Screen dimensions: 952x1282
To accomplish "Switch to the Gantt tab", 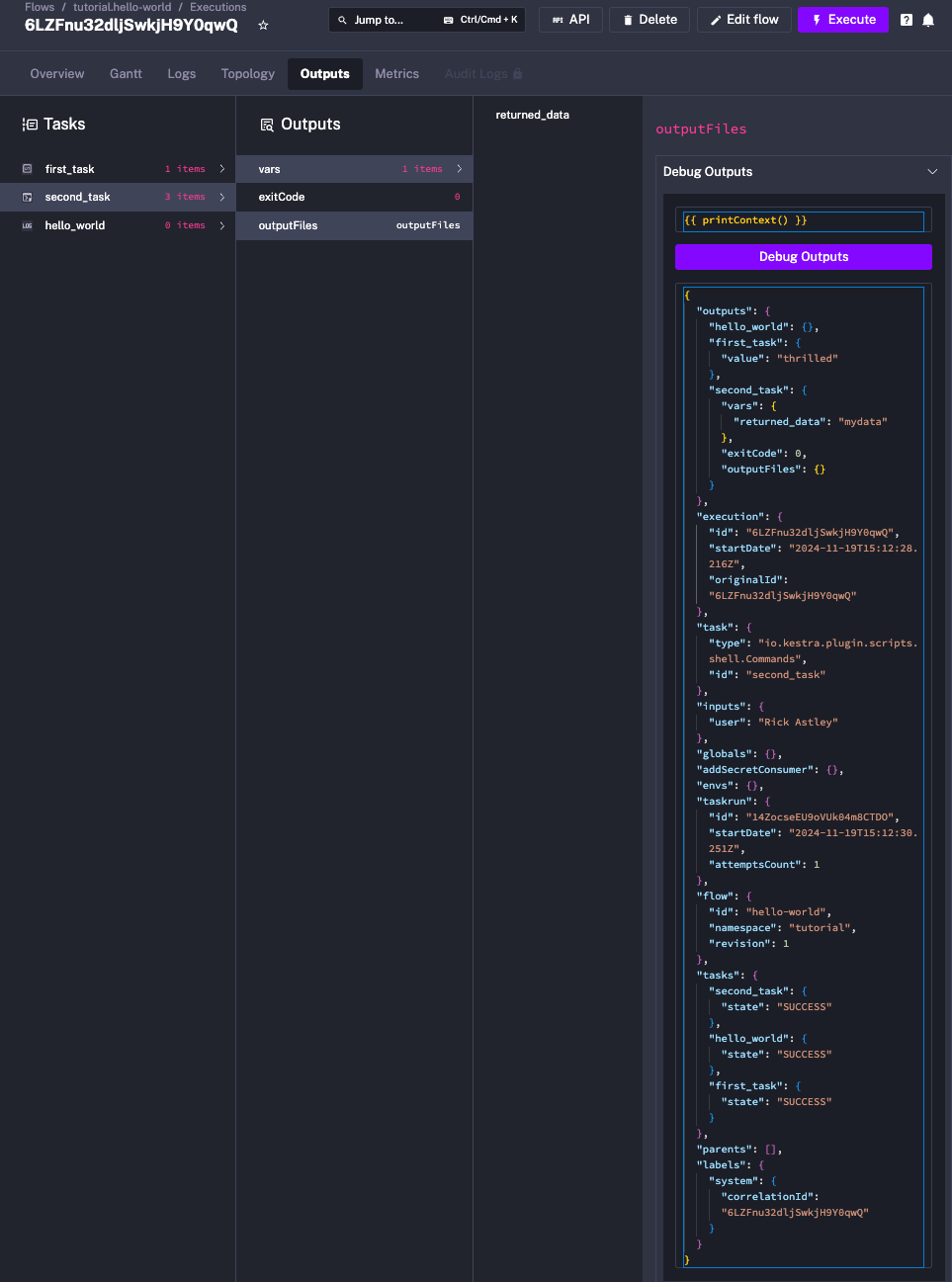I will click(126, 74).
